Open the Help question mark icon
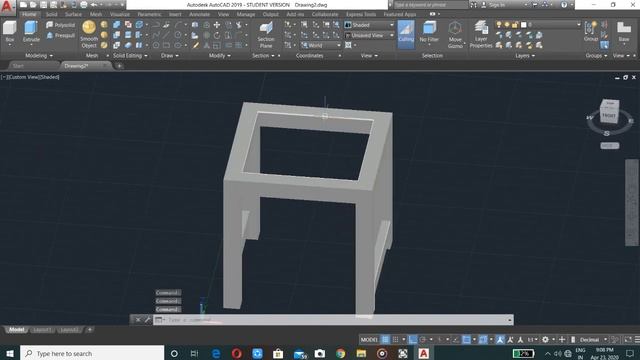The height and width of the screenshot is (360, 640). 564,5
